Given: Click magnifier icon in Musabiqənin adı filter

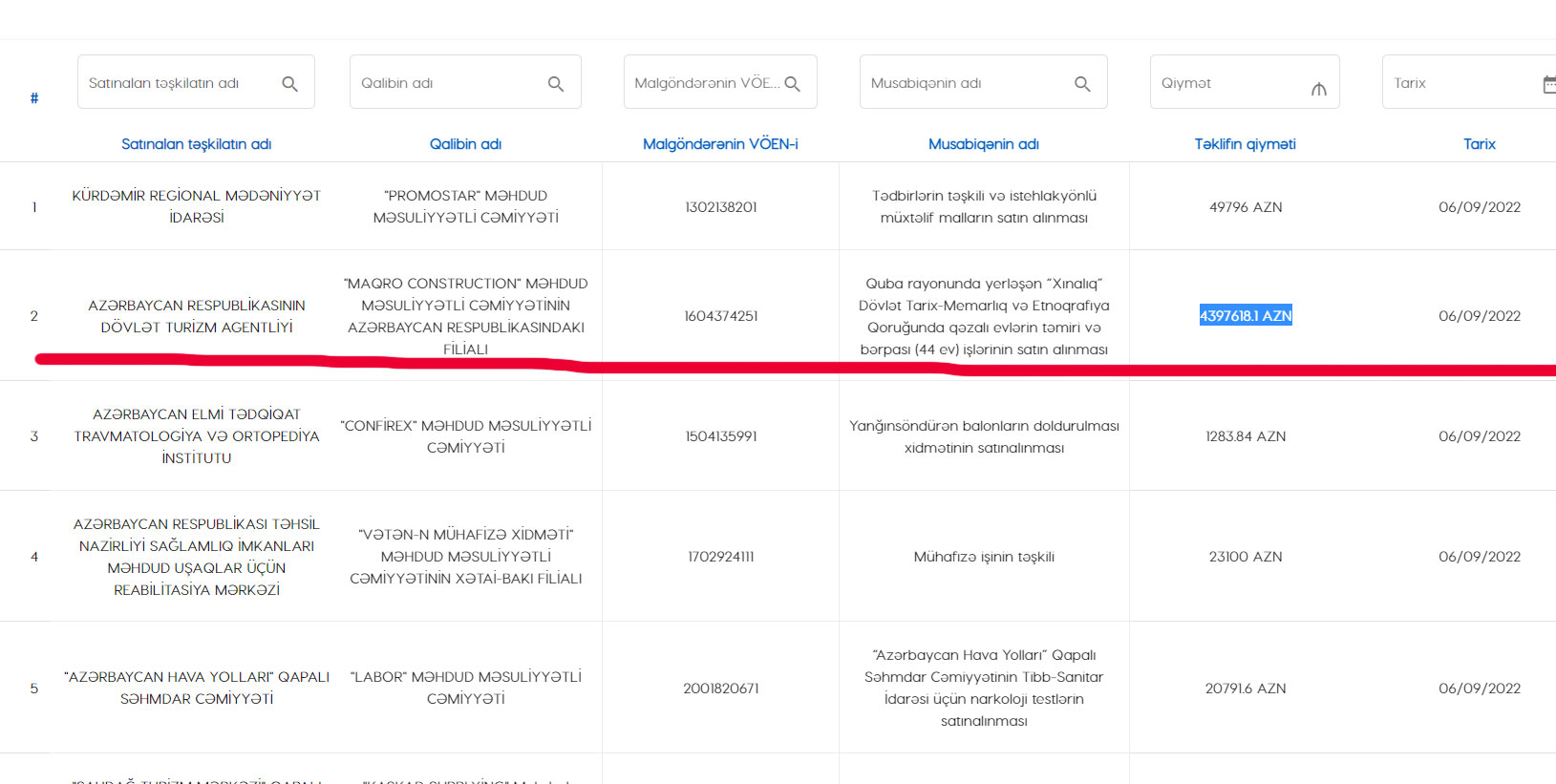Looking at the screenshot, I should 1082,84.
